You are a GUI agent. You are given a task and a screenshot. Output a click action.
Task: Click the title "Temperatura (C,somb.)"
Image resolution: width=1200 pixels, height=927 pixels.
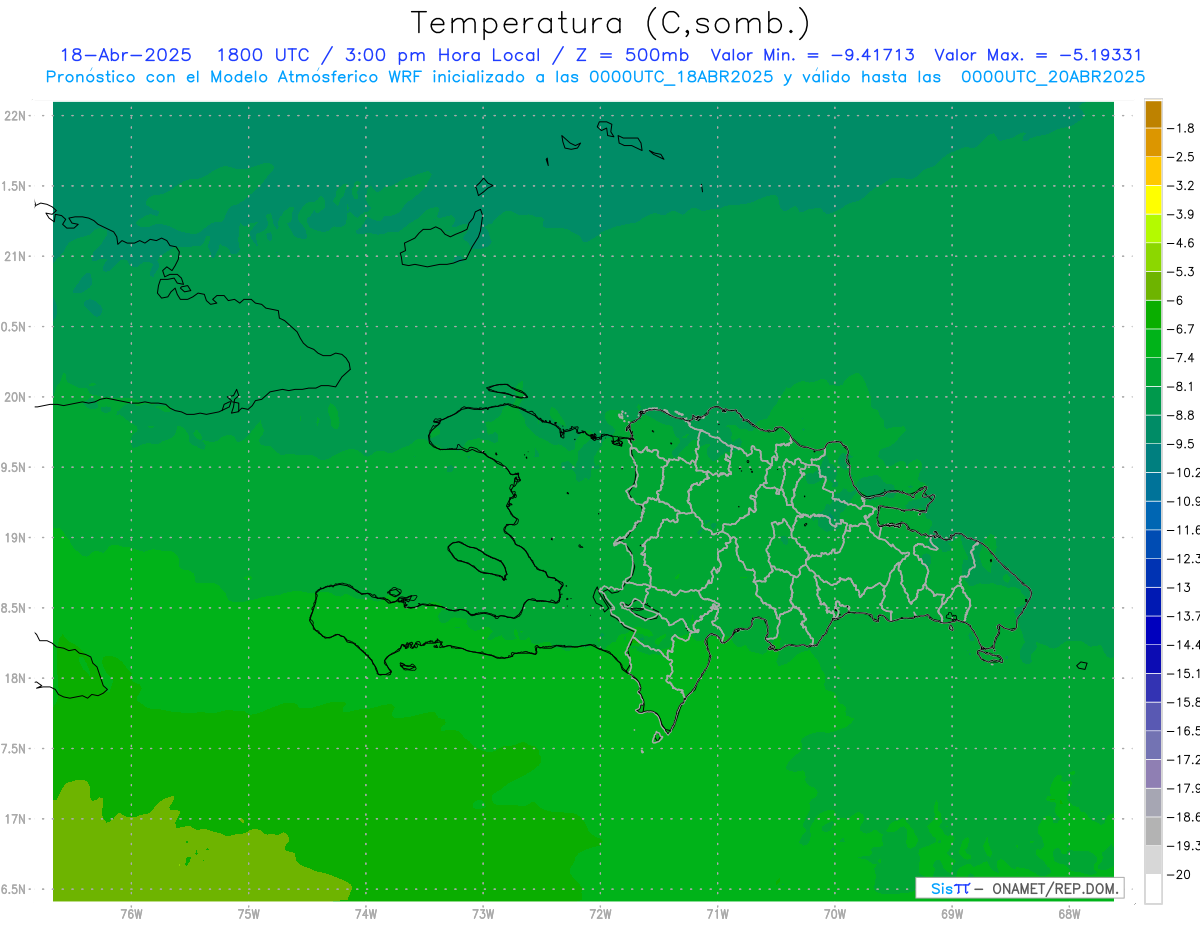[x=610, y=23]
